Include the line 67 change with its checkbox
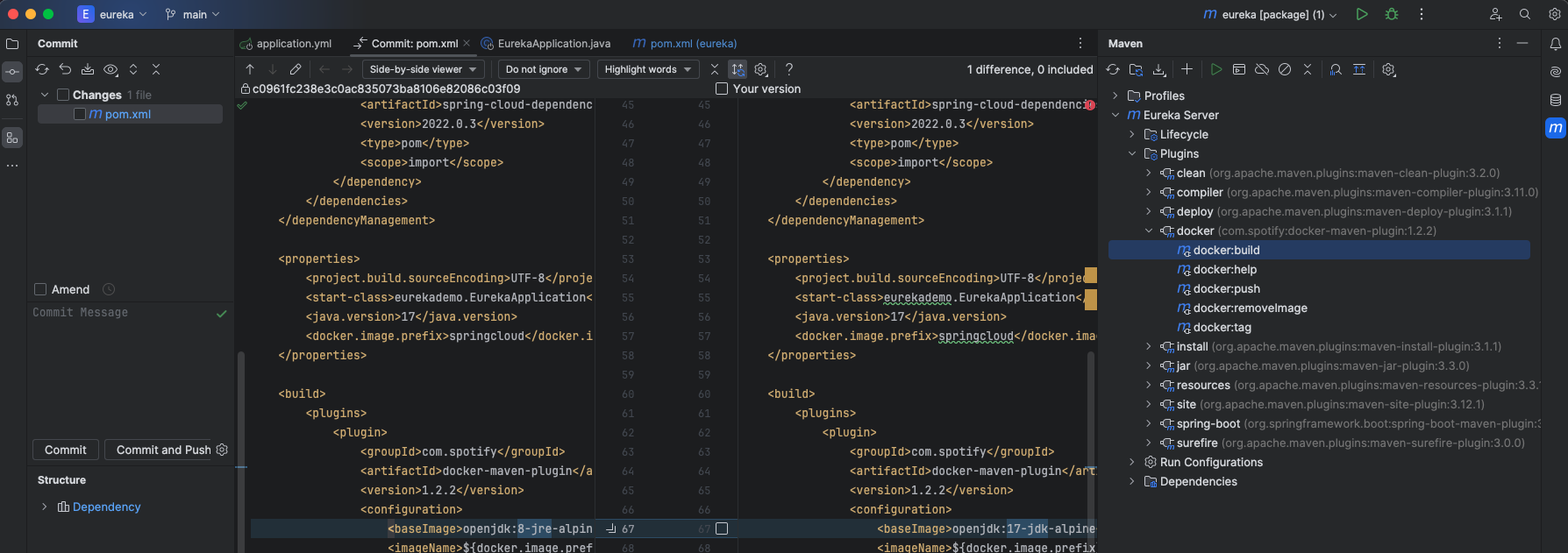This screenshot has width=1568, height=553. pyautogui.click(x=722, y=528)
